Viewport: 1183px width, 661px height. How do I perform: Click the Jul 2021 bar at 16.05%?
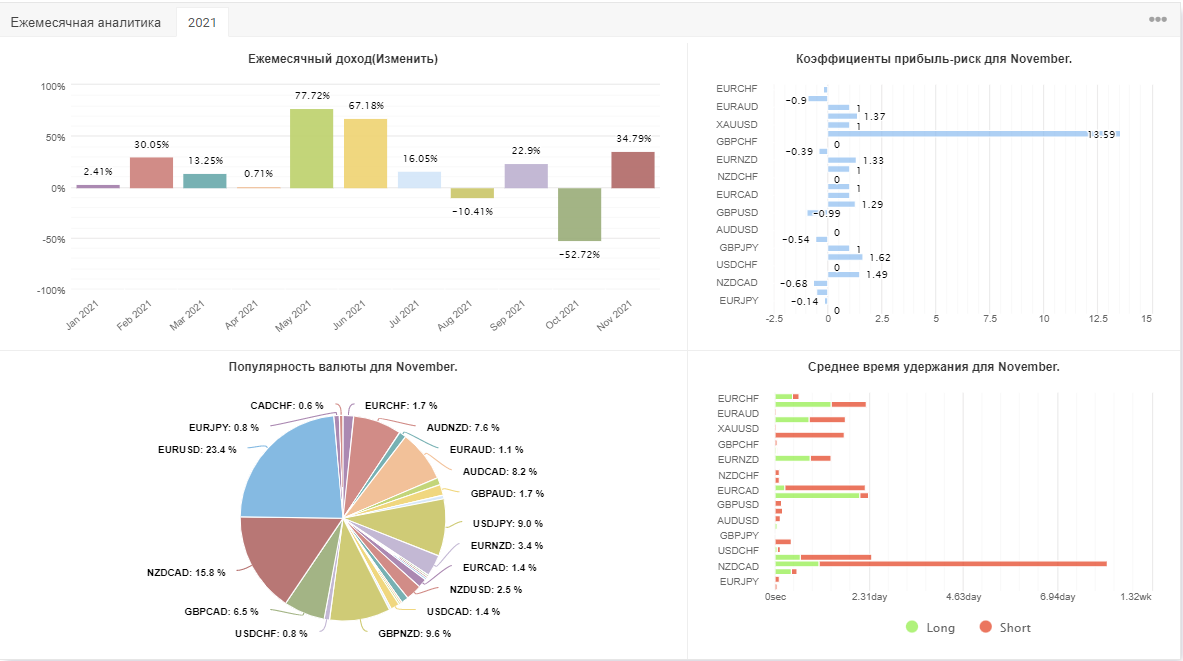click(x=419, y=180)
